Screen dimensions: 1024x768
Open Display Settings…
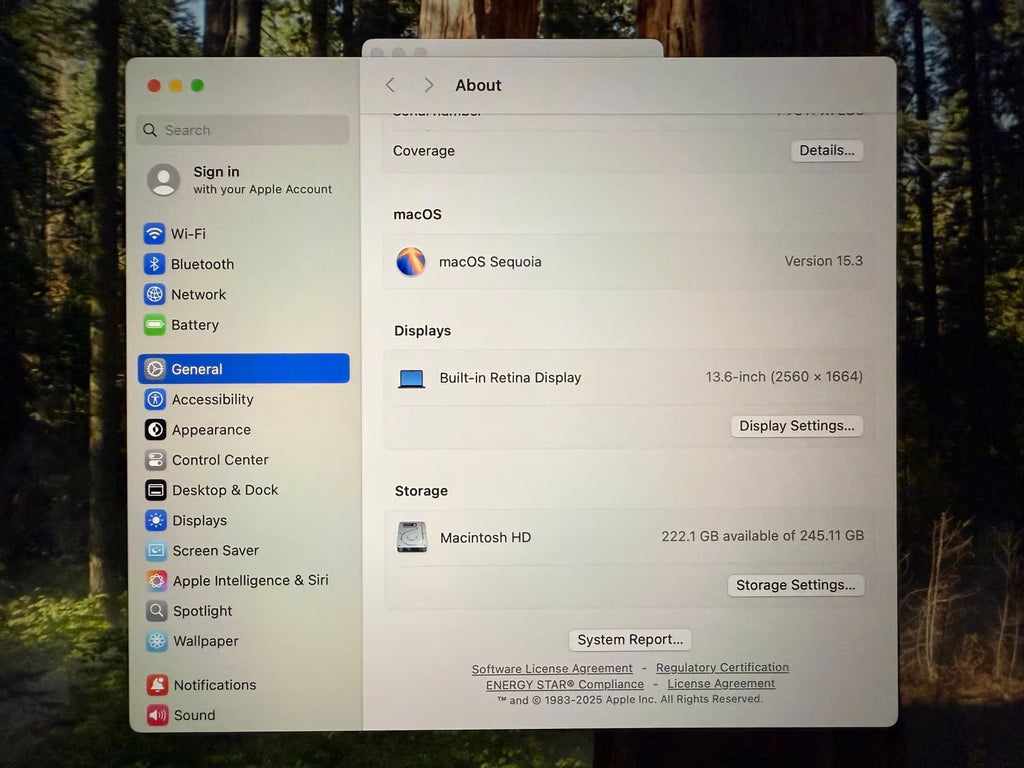pos(796,425)
